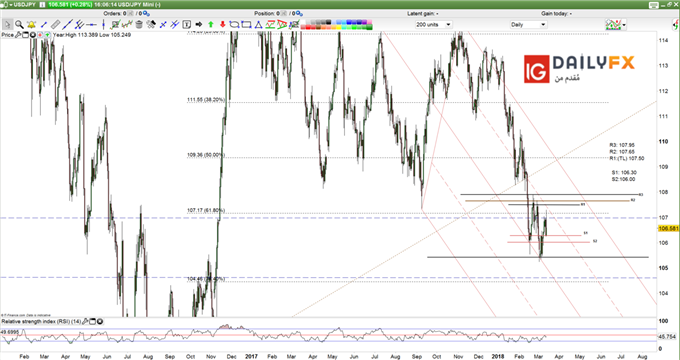This screenshot has width=680, height=360.
Task: Click the 109.36 (50.00%) Fibonacci label
Action: pos(206,155)
